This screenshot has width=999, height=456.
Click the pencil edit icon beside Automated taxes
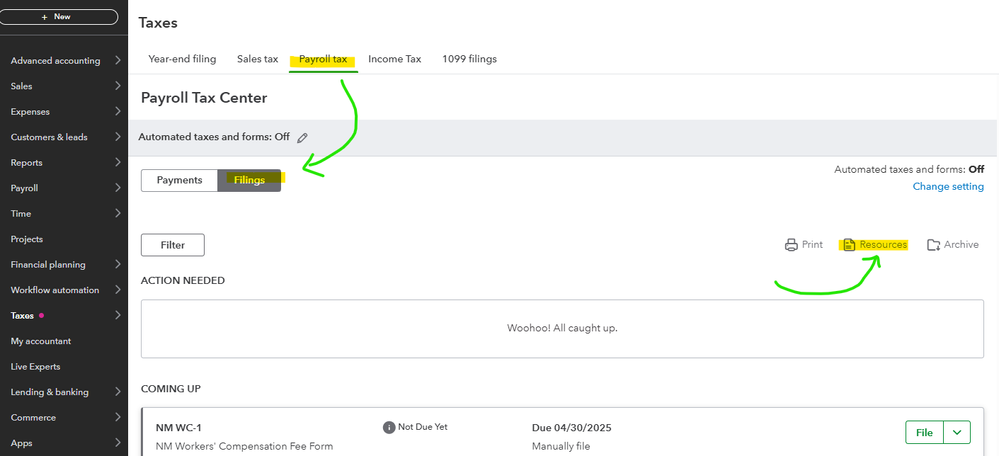tap(303, 138)
